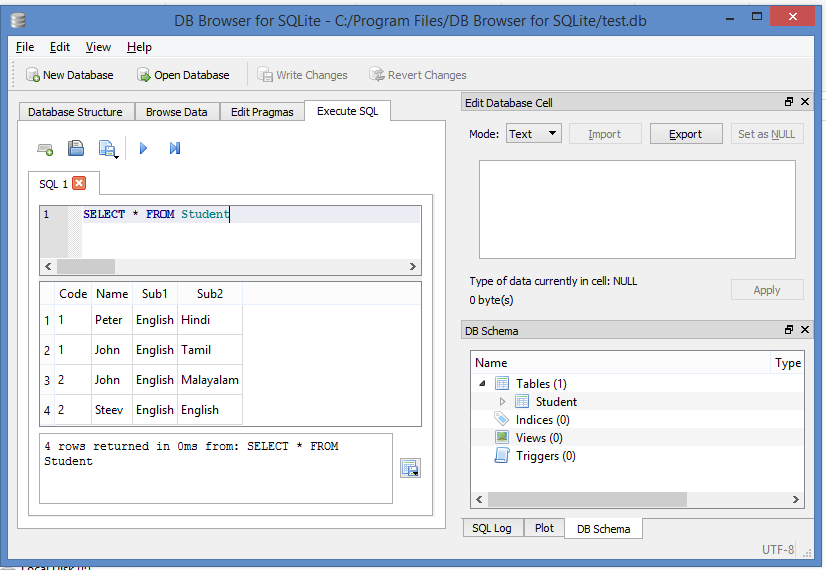Select the Steev cell

point(112,410)
